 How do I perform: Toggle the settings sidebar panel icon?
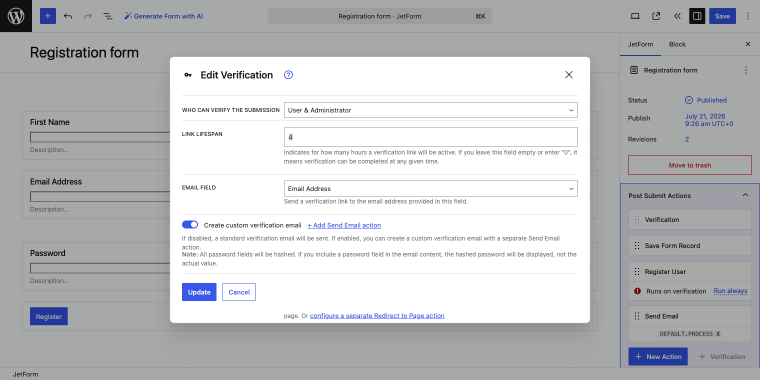(697, 16)
